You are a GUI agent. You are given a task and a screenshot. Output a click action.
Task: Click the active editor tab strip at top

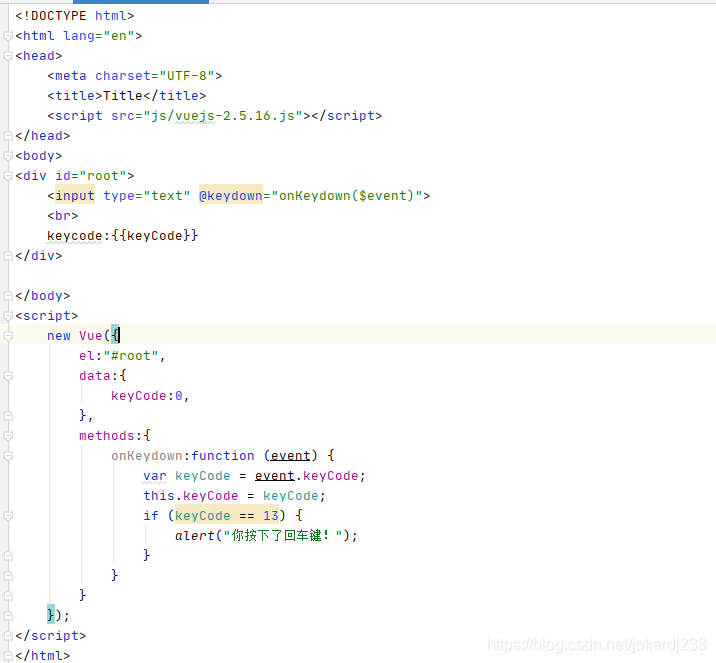click(x=141, y=2)
